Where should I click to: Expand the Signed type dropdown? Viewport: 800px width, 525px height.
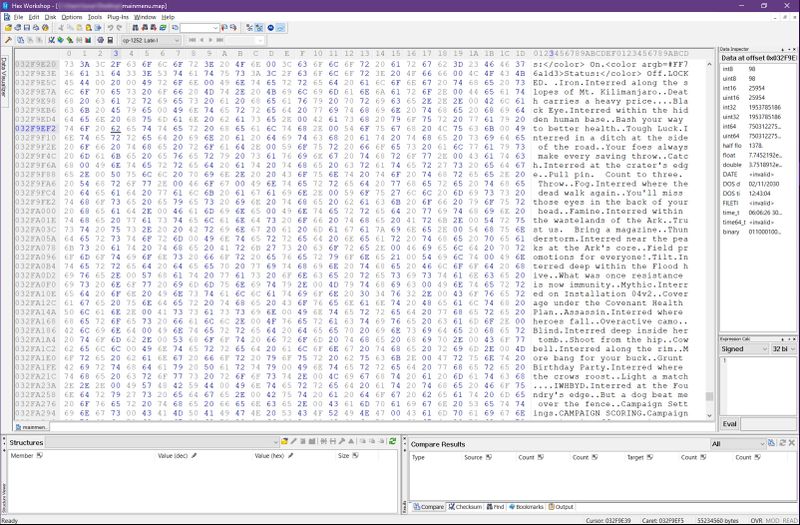pyautogui.click(x=745, y=348)
